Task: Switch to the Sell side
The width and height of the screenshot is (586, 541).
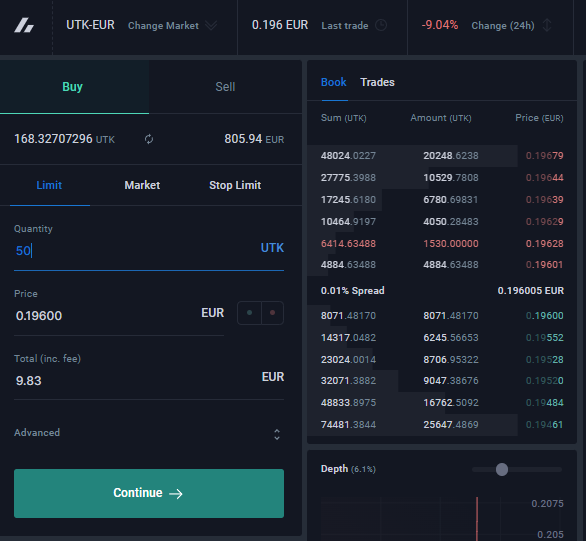Action: 225,87
